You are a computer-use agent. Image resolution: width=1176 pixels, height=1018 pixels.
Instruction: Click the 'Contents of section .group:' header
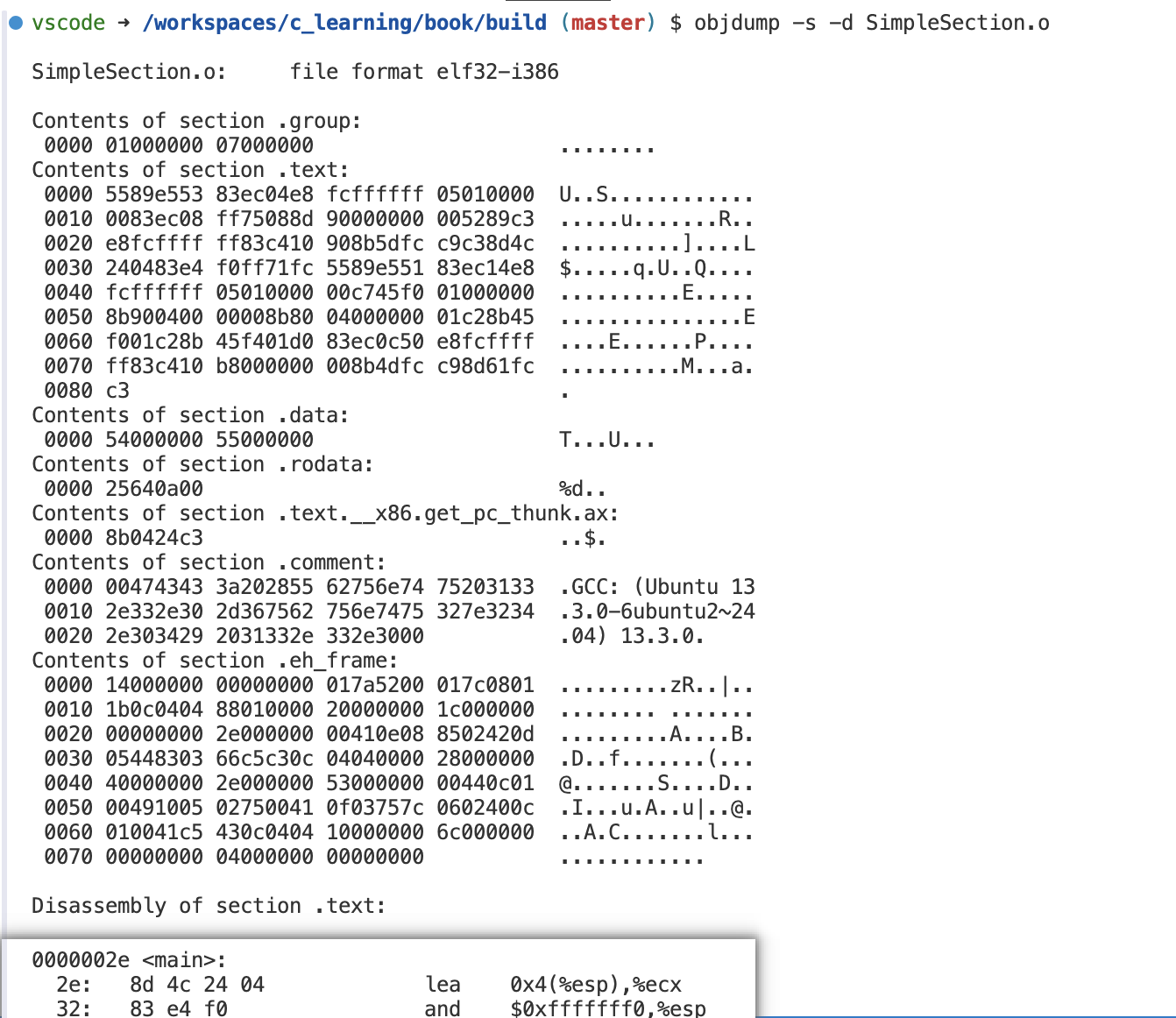coord(196,121)
